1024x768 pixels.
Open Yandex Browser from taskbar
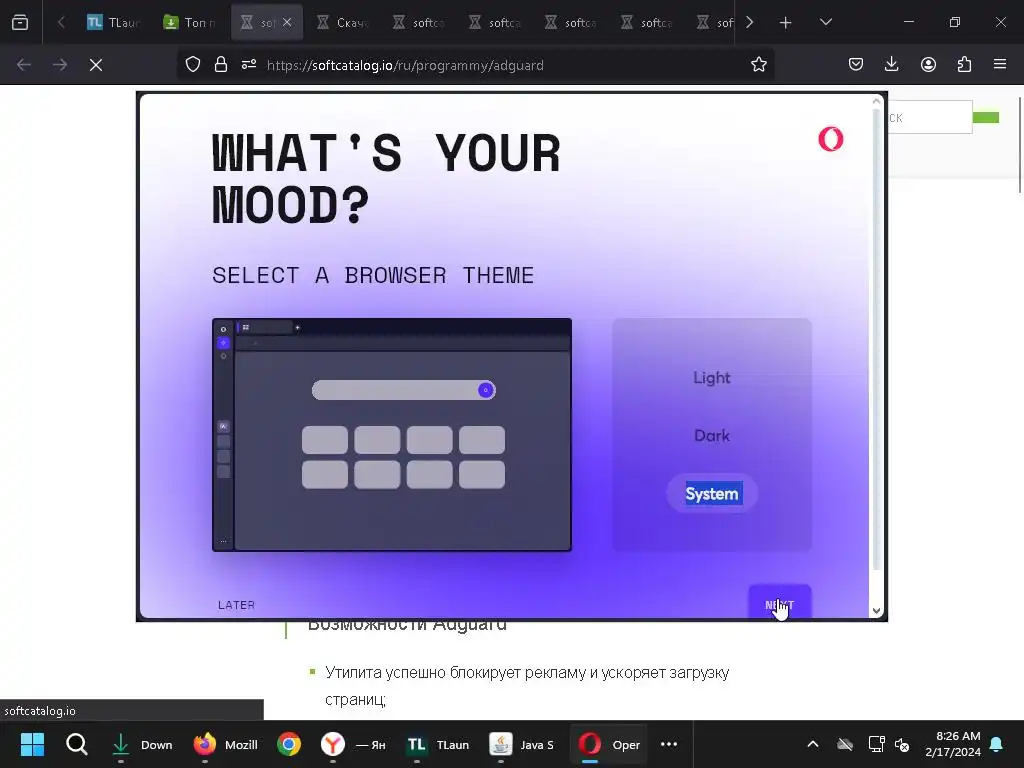(353, 744)
